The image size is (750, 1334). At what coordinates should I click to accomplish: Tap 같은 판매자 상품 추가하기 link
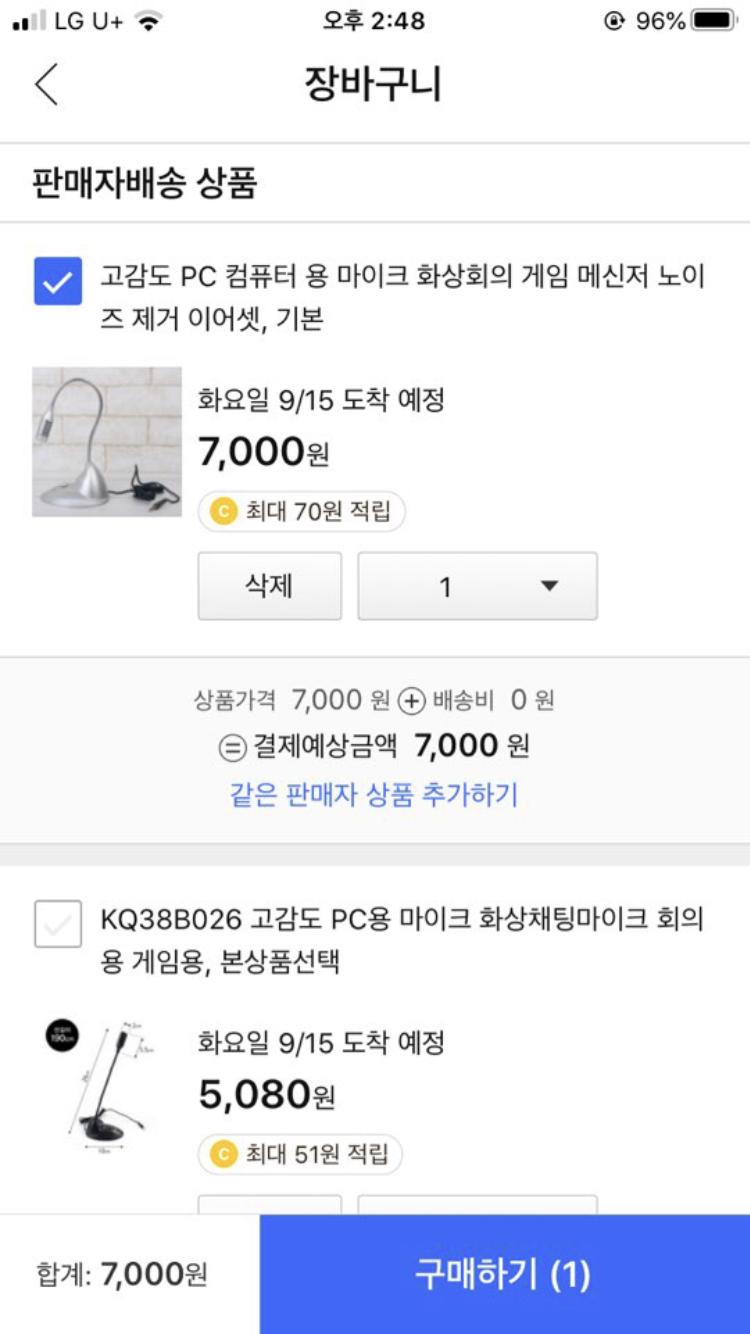[x=374, y=795]
